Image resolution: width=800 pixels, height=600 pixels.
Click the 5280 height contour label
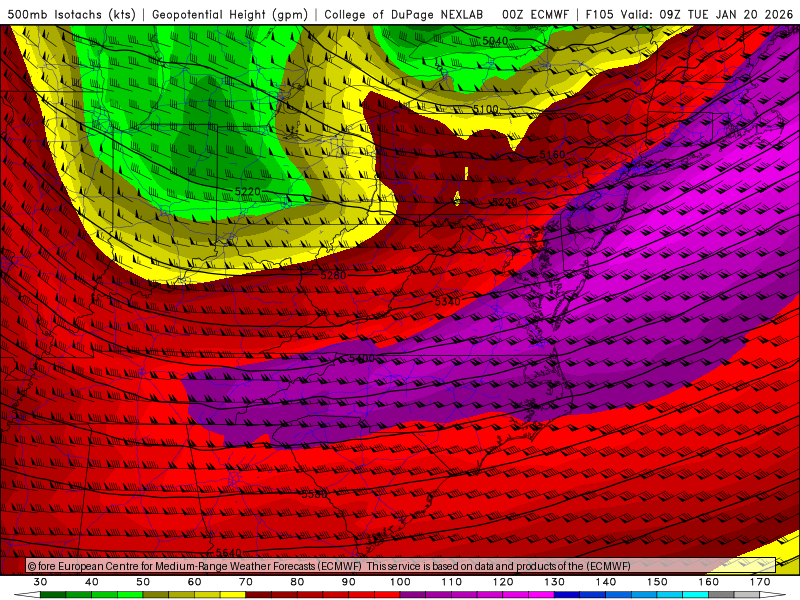(333, 275)
